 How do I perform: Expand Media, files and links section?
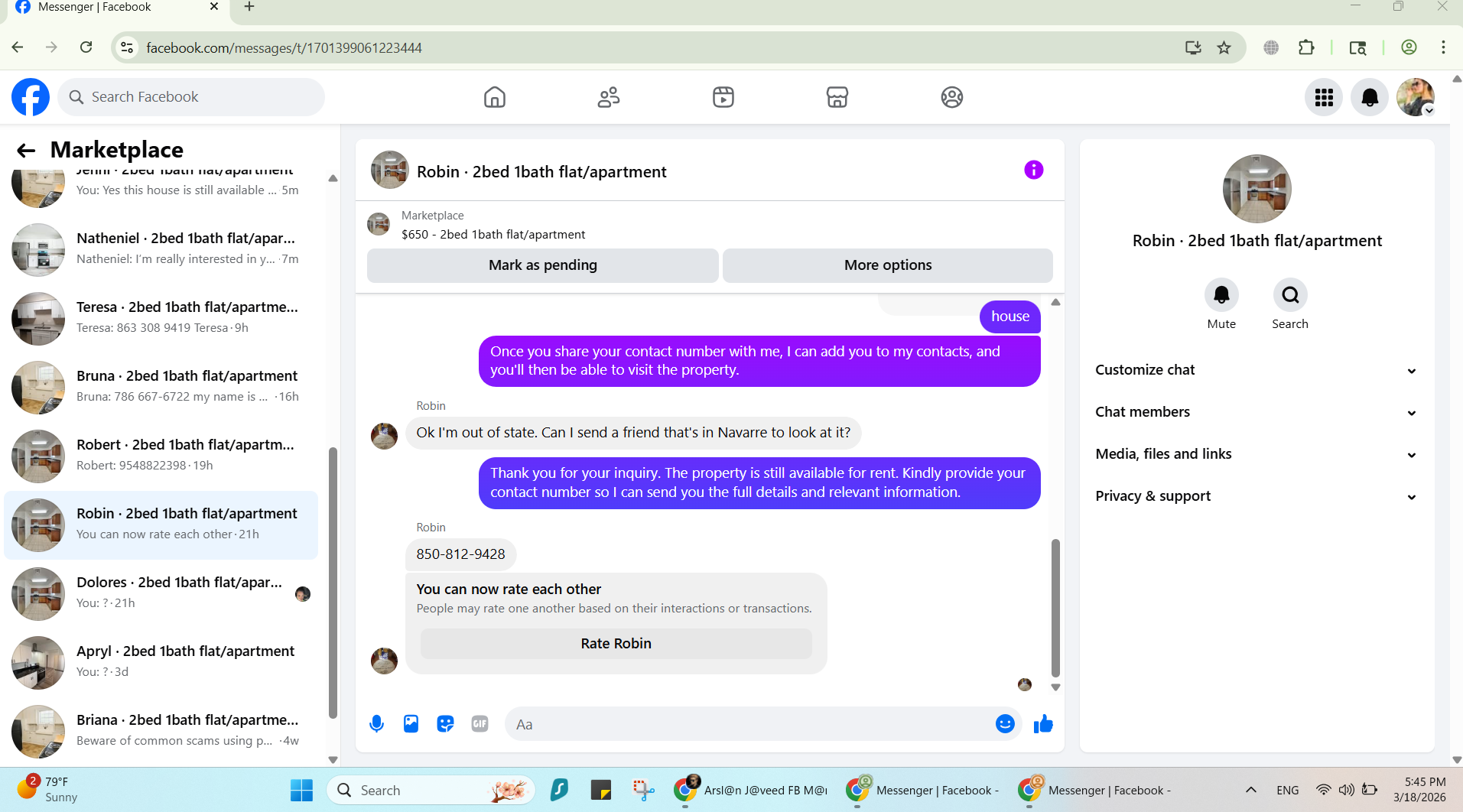pos(1257,454)
